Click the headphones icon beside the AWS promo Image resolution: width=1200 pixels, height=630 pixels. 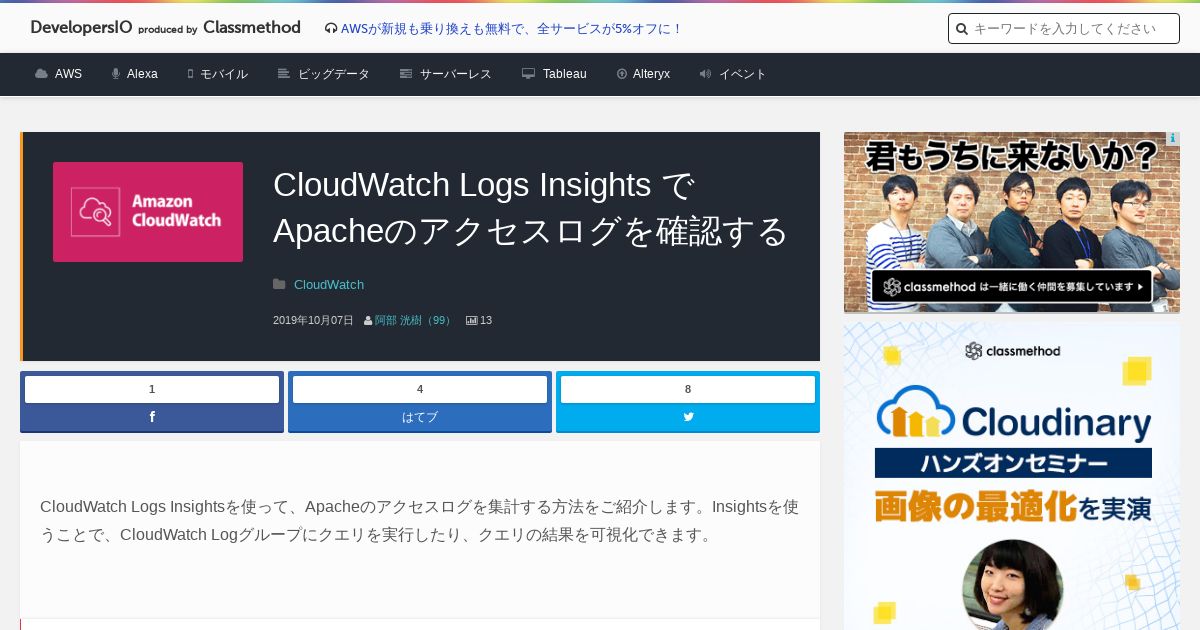coord(331,29)
